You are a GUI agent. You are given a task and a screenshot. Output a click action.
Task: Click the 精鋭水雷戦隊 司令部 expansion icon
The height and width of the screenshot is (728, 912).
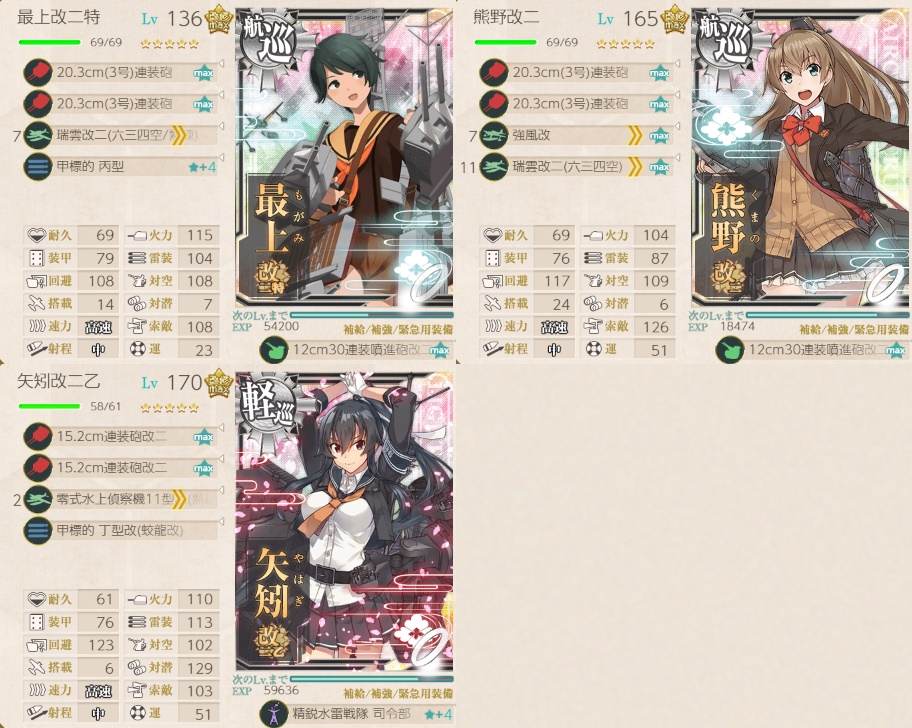point(275,713)
